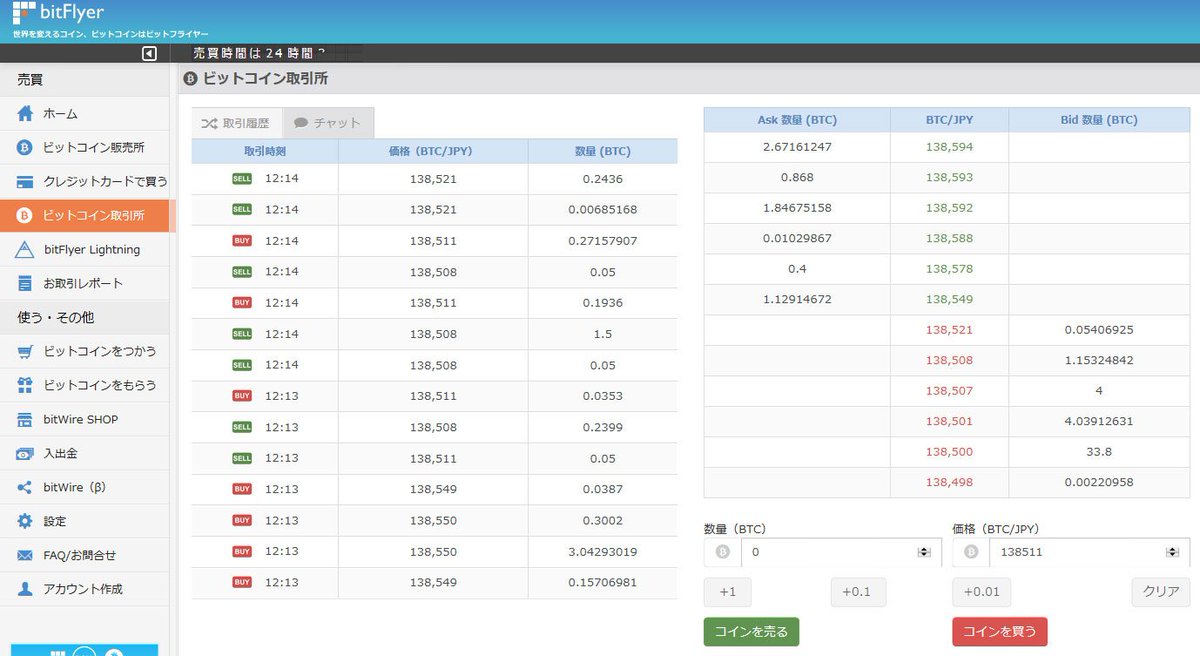Click the bitWire SHOP store icon
The height and width of the screenshot is (656, 1200).
[25, 419]
